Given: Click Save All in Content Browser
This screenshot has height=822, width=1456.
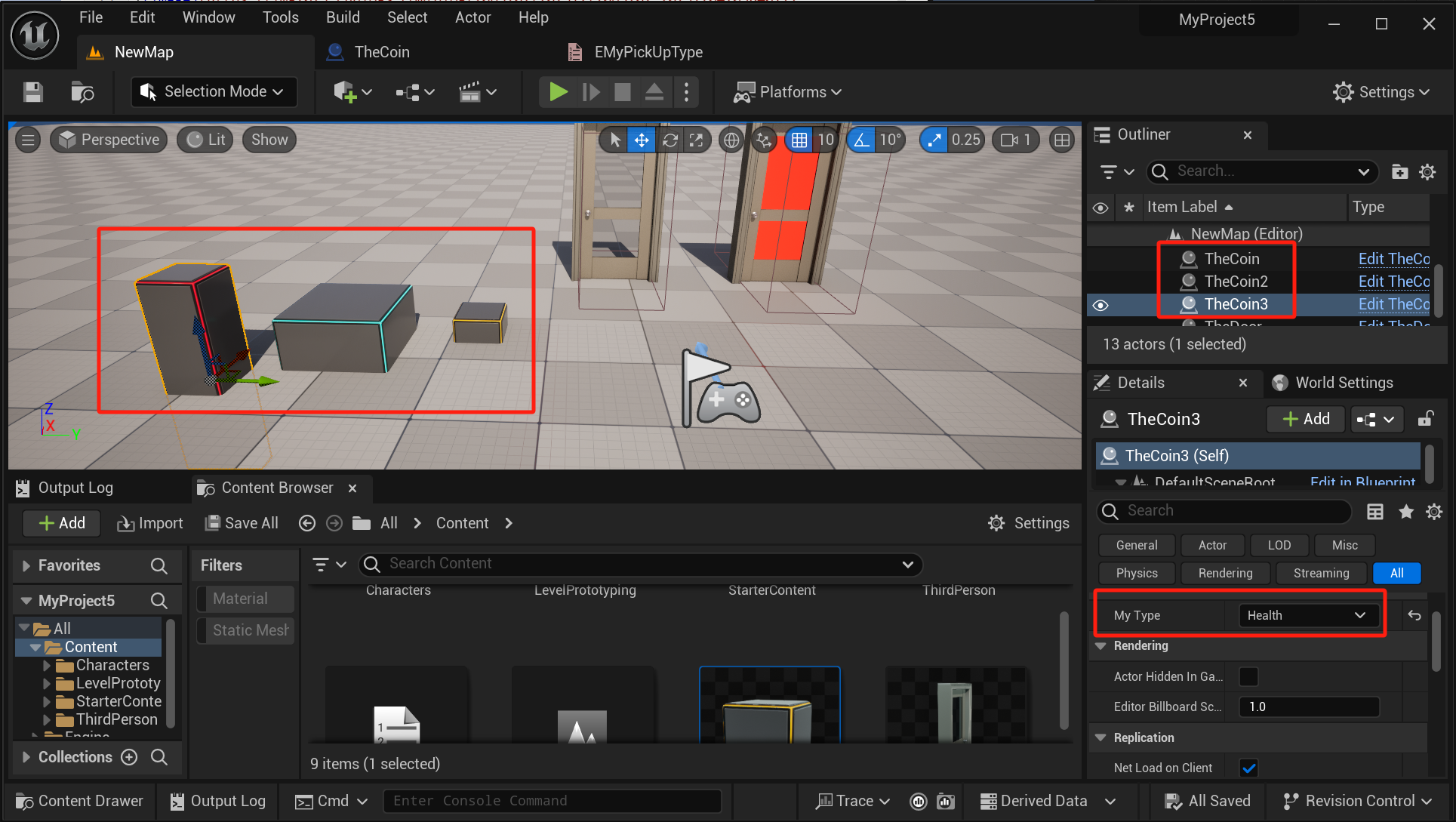Looking at the screenshot, I should tap(242, 523).
